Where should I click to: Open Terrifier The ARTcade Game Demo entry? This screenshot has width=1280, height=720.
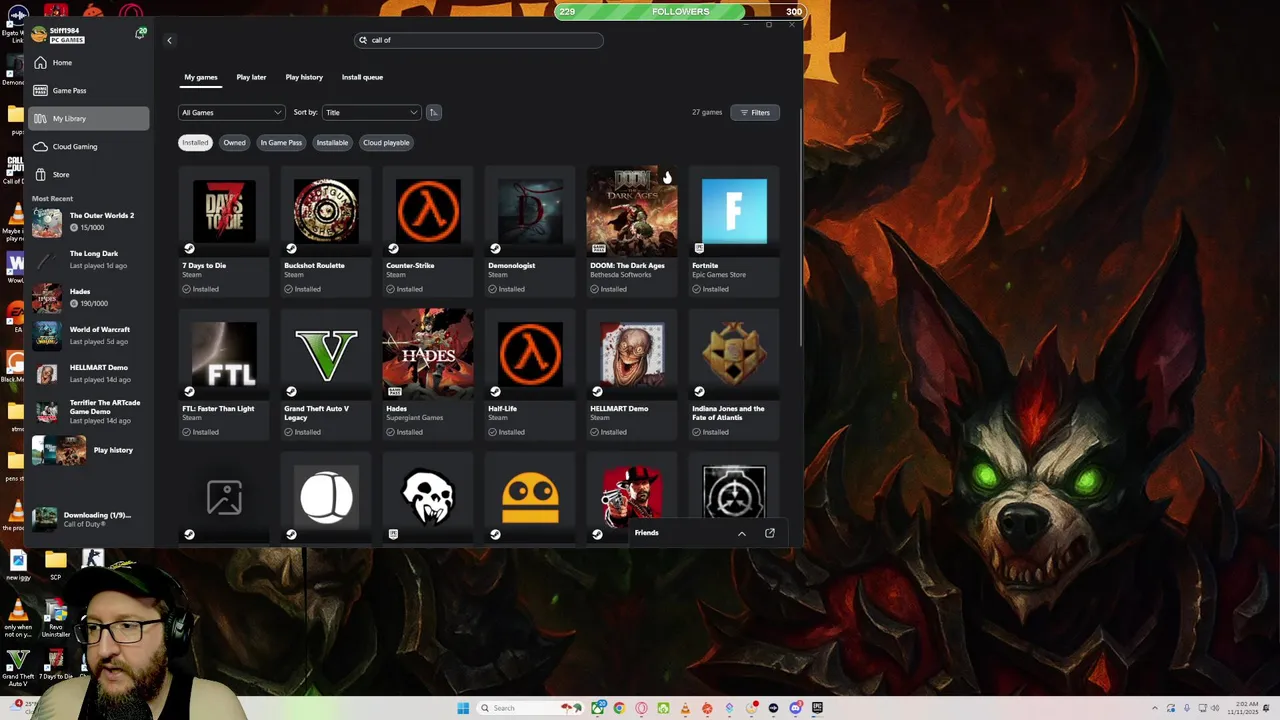[x=88, y=411]
